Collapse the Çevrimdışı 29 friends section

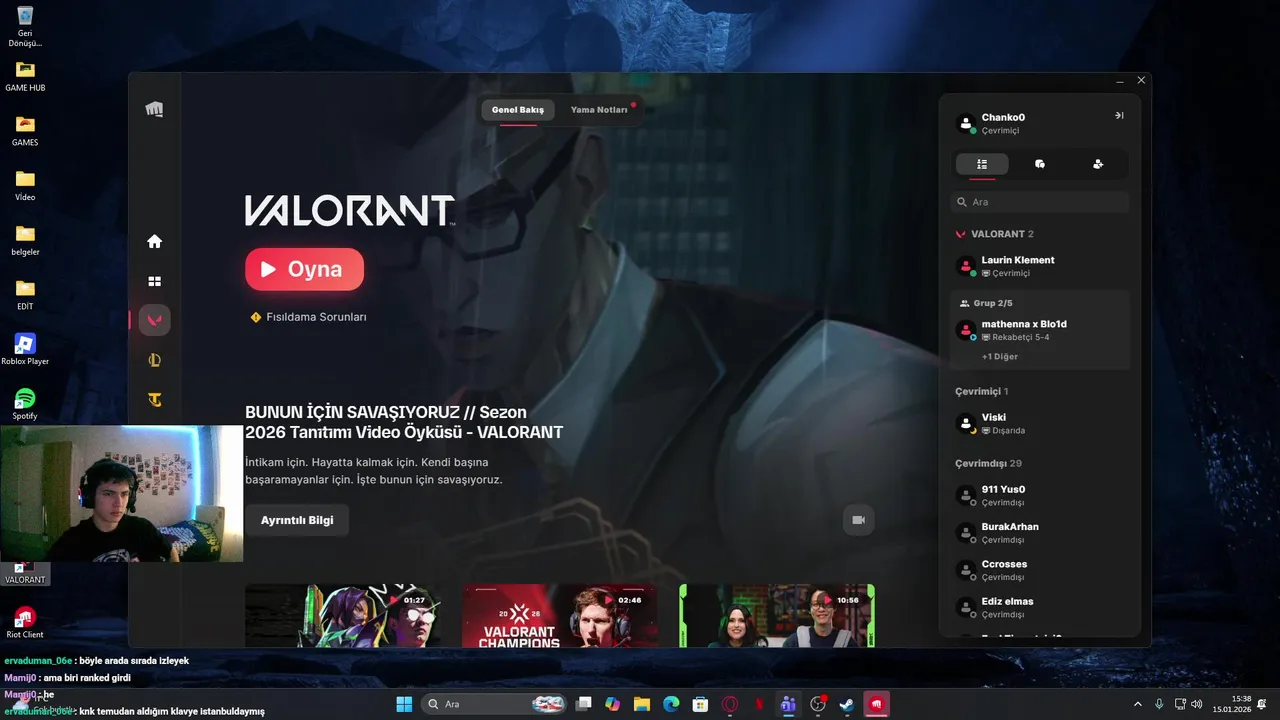[x=988, y=464]
